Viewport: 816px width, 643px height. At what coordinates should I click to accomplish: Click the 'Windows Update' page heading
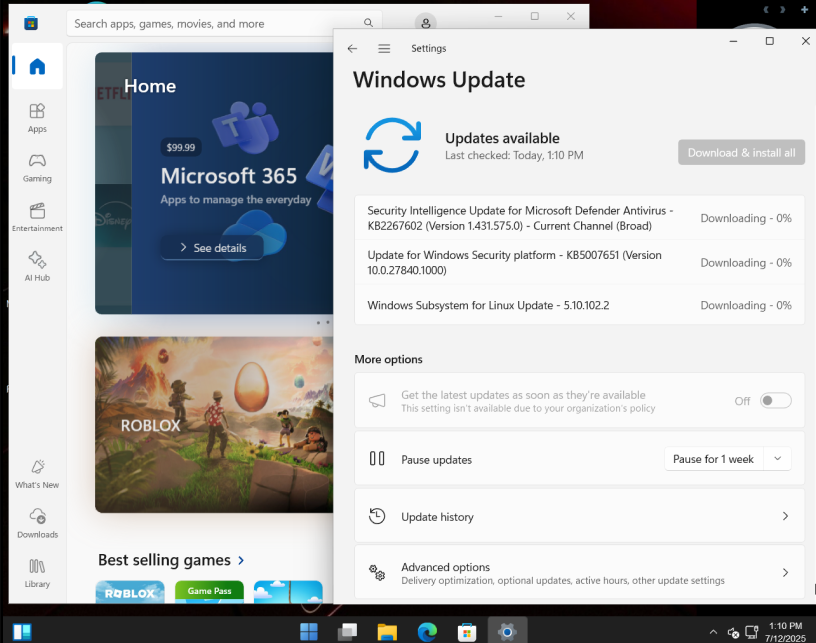click(439, 80)
